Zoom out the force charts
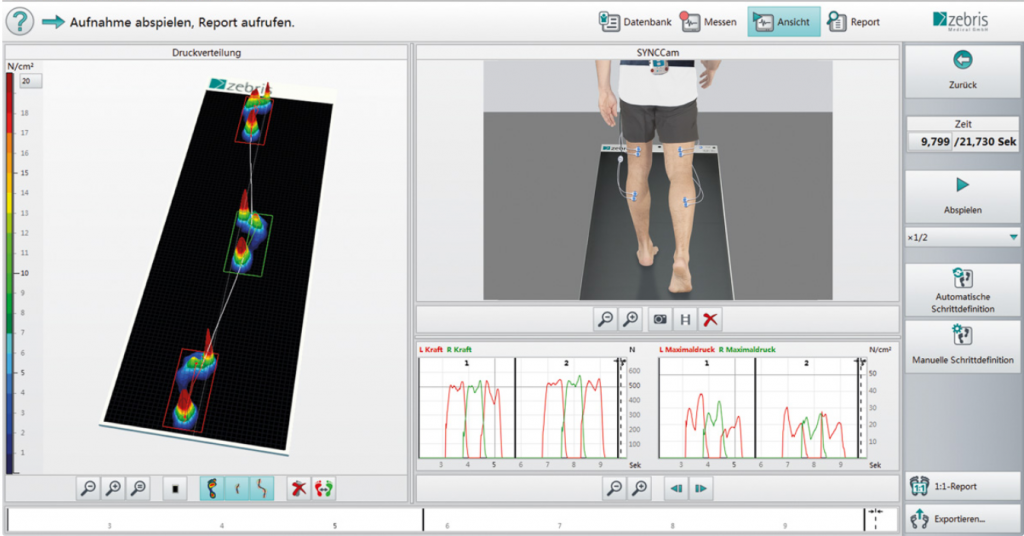 point(615,488)
